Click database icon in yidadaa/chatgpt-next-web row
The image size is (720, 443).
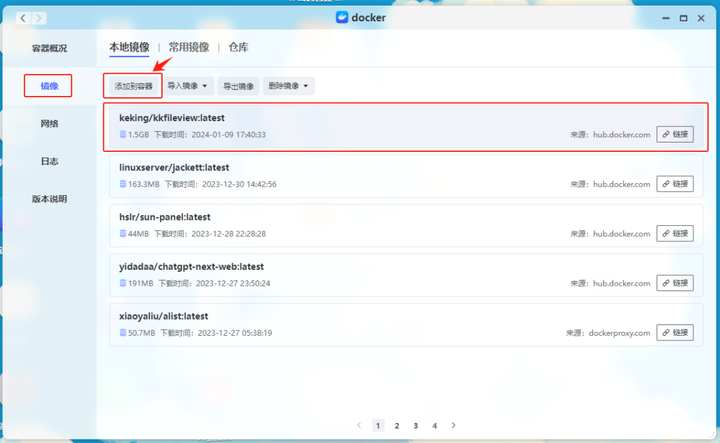[x=123, y=283]
